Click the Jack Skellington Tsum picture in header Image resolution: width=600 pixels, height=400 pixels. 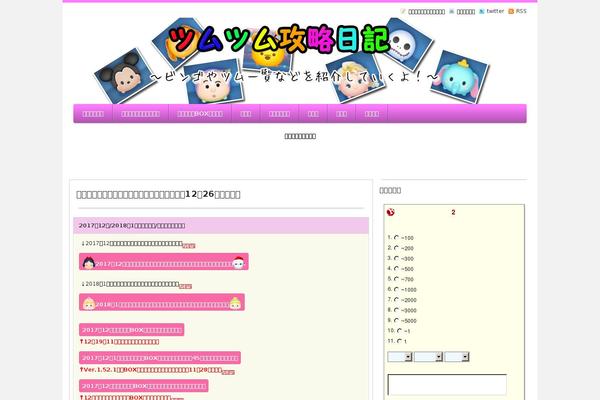pyautogui.click(x=409, y=43)
